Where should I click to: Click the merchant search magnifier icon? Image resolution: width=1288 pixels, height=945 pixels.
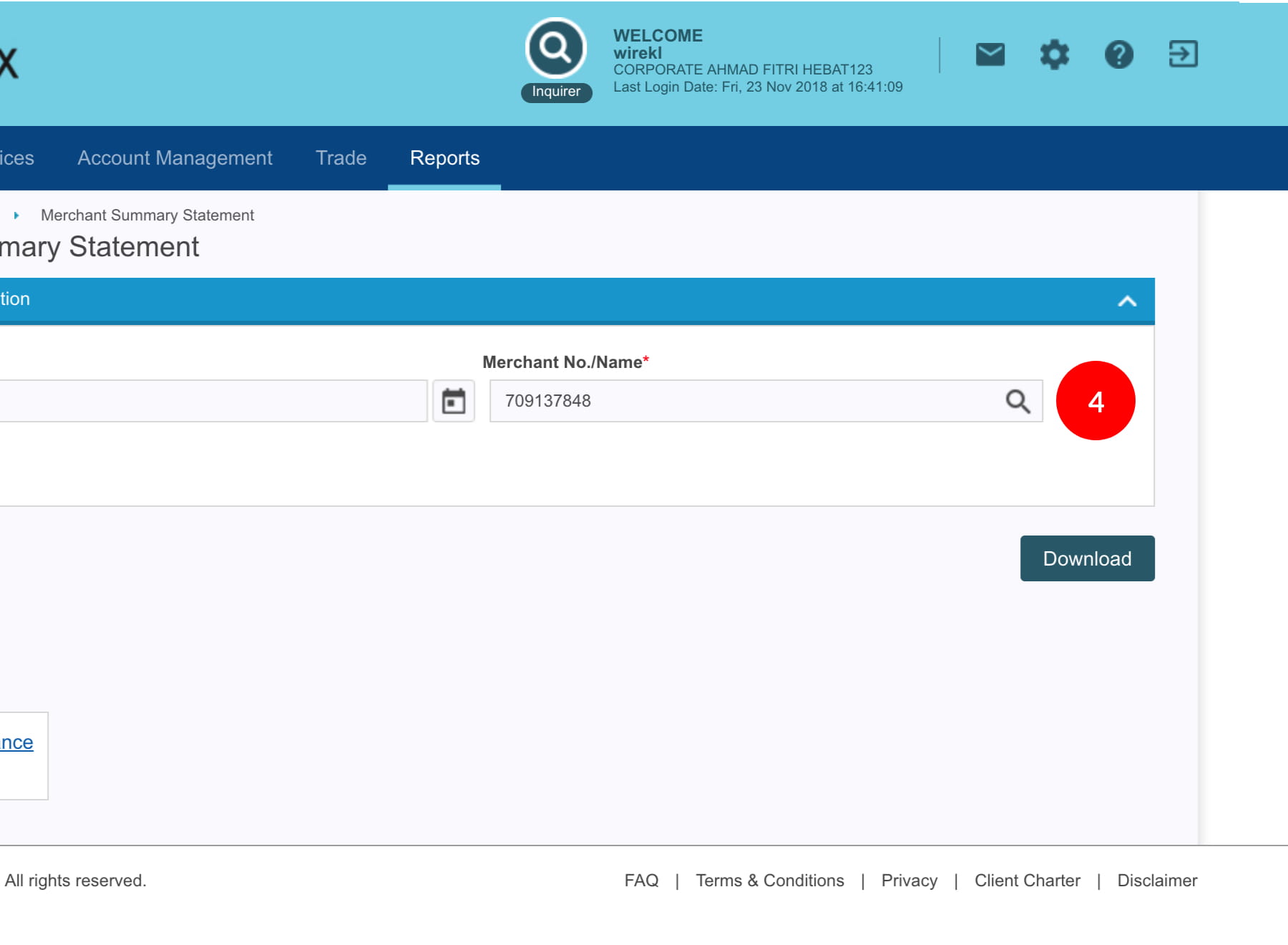point(1018,401)
